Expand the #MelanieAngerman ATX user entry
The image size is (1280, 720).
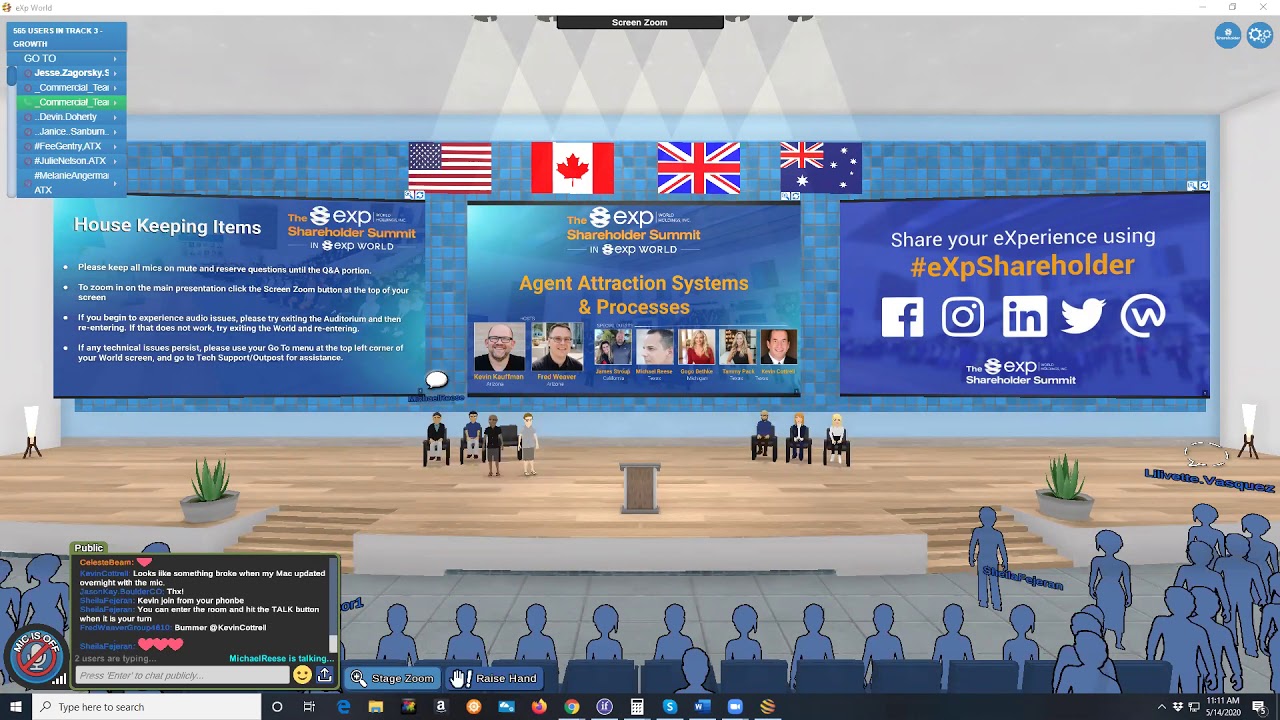tap(70, 182)
